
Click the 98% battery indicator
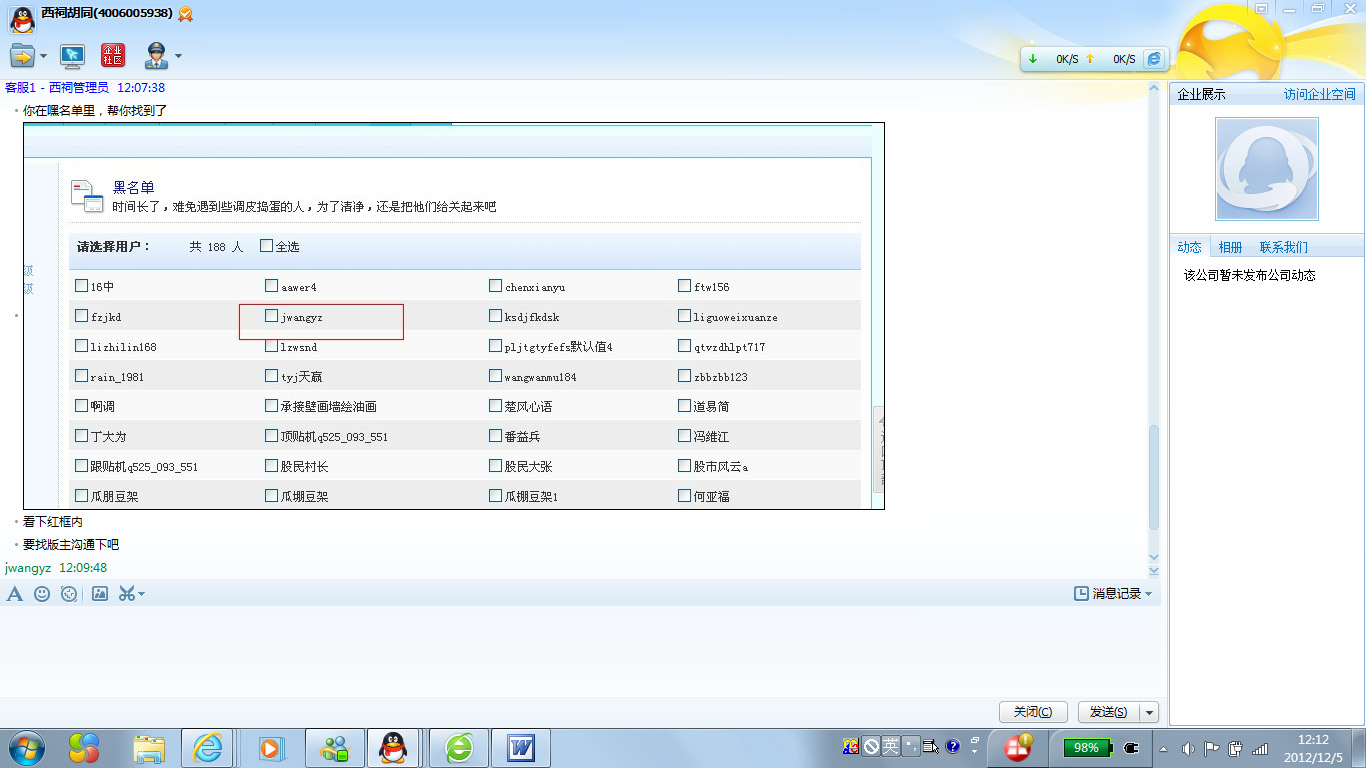(1088, 747)
